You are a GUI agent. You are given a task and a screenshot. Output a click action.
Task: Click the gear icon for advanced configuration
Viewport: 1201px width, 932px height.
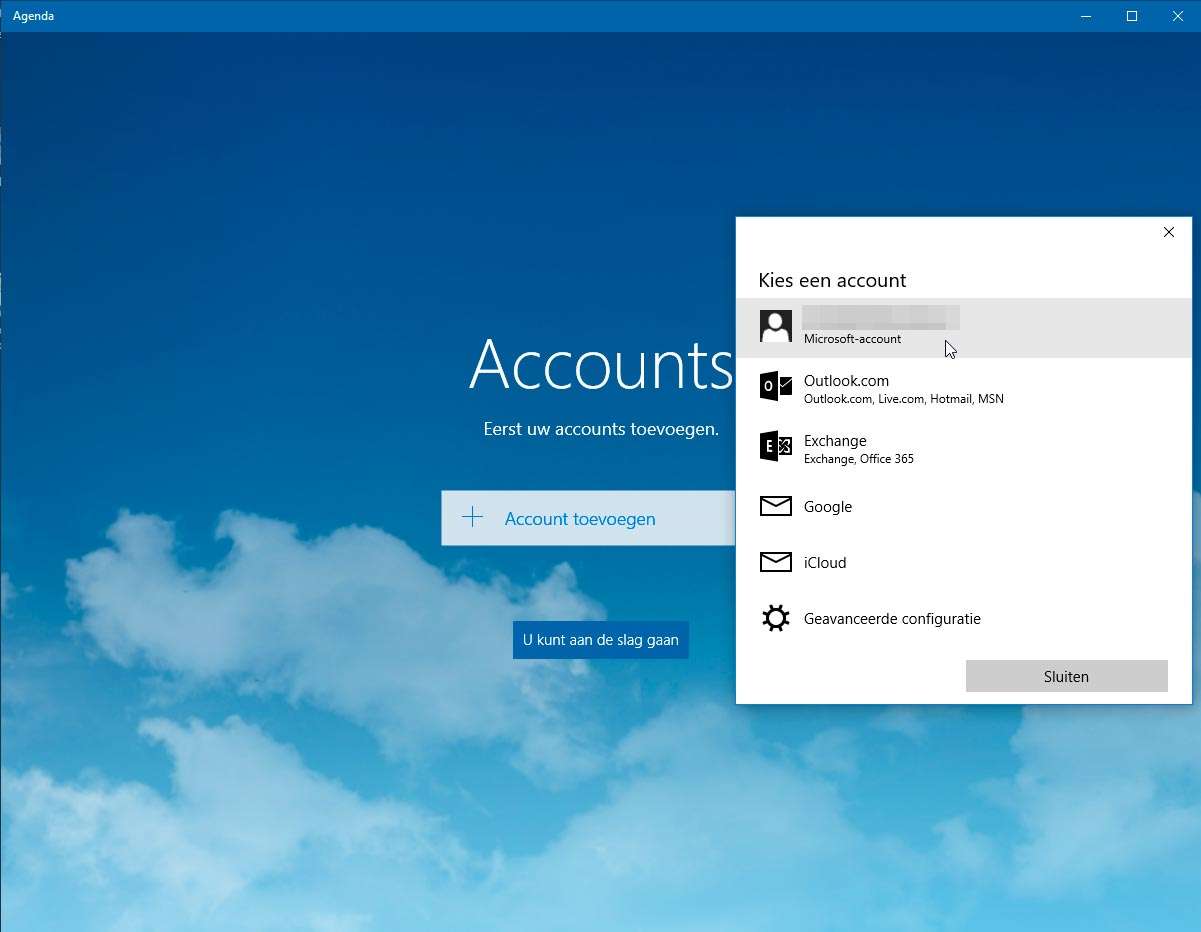776,618
